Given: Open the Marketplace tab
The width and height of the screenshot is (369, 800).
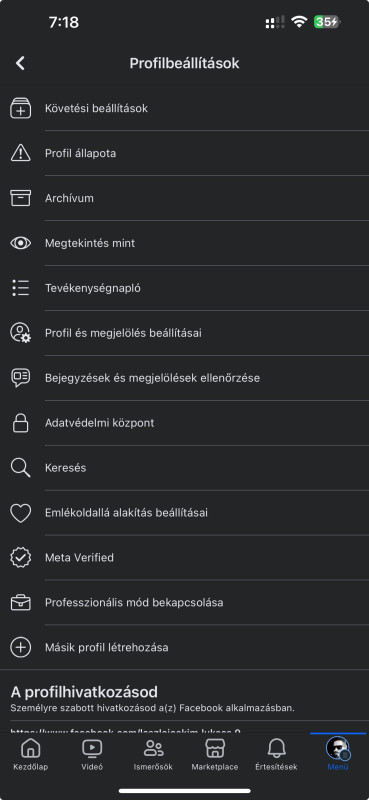Looking at the screenshot, I should (215, 754).
